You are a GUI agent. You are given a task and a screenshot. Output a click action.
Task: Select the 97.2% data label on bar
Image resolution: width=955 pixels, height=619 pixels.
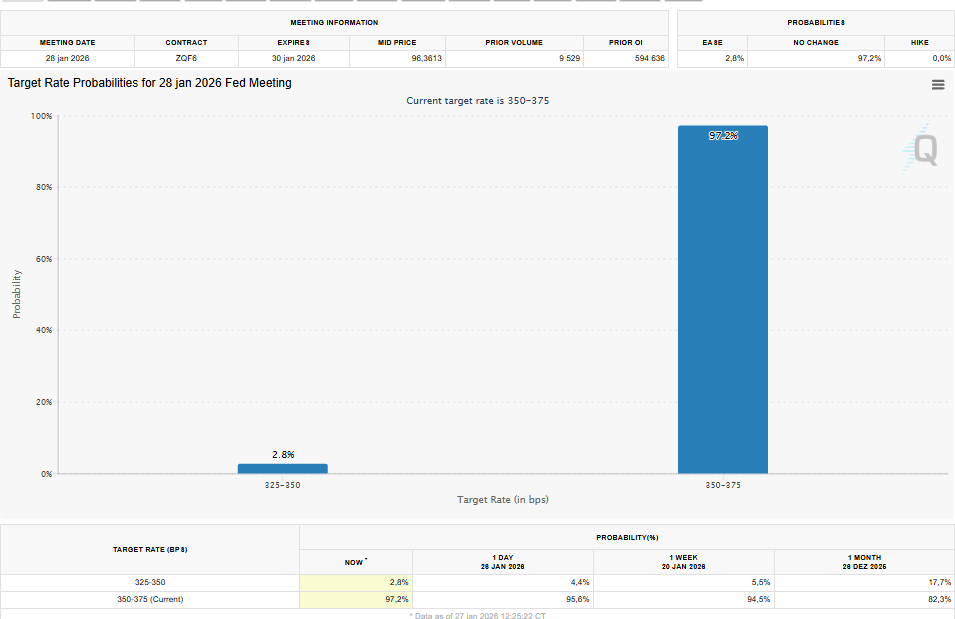pyautogui.click(x=722, y=136)
